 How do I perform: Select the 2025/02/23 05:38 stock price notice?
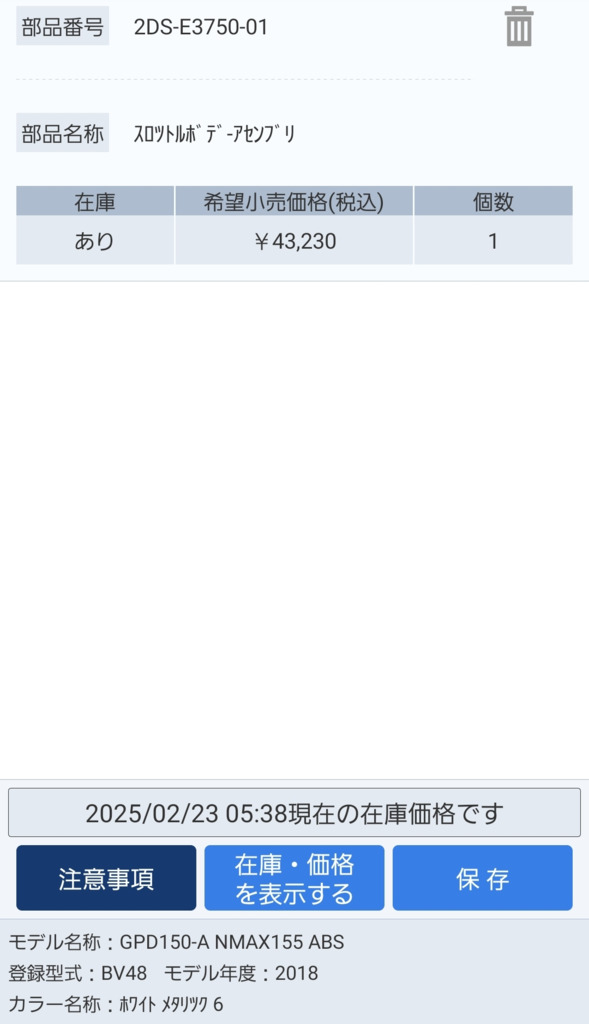click(294, 812)
